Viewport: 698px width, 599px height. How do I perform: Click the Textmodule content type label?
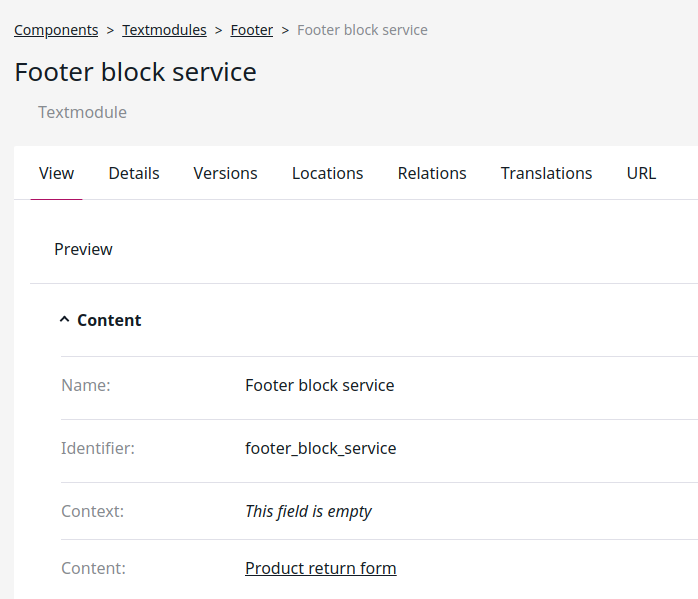pyautogui.click(x=82, y=112)
